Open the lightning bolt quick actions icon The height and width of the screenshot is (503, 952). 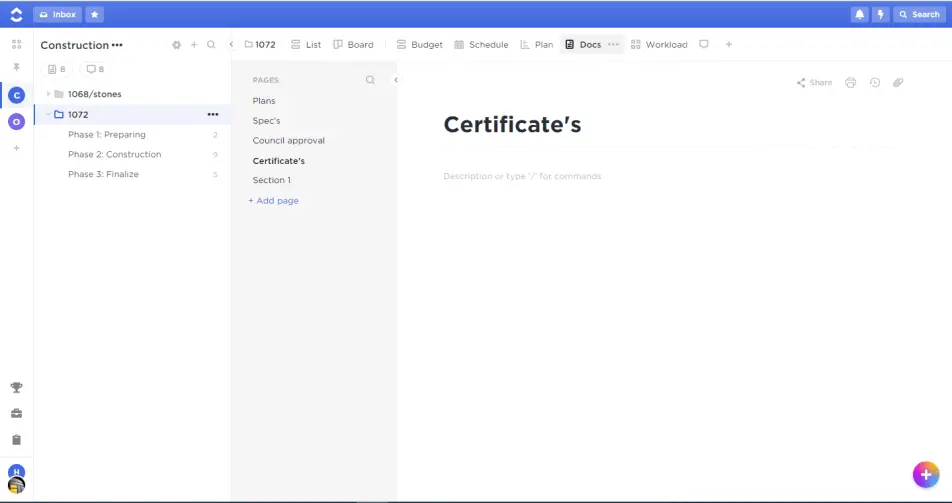click(x=881, y=14)
